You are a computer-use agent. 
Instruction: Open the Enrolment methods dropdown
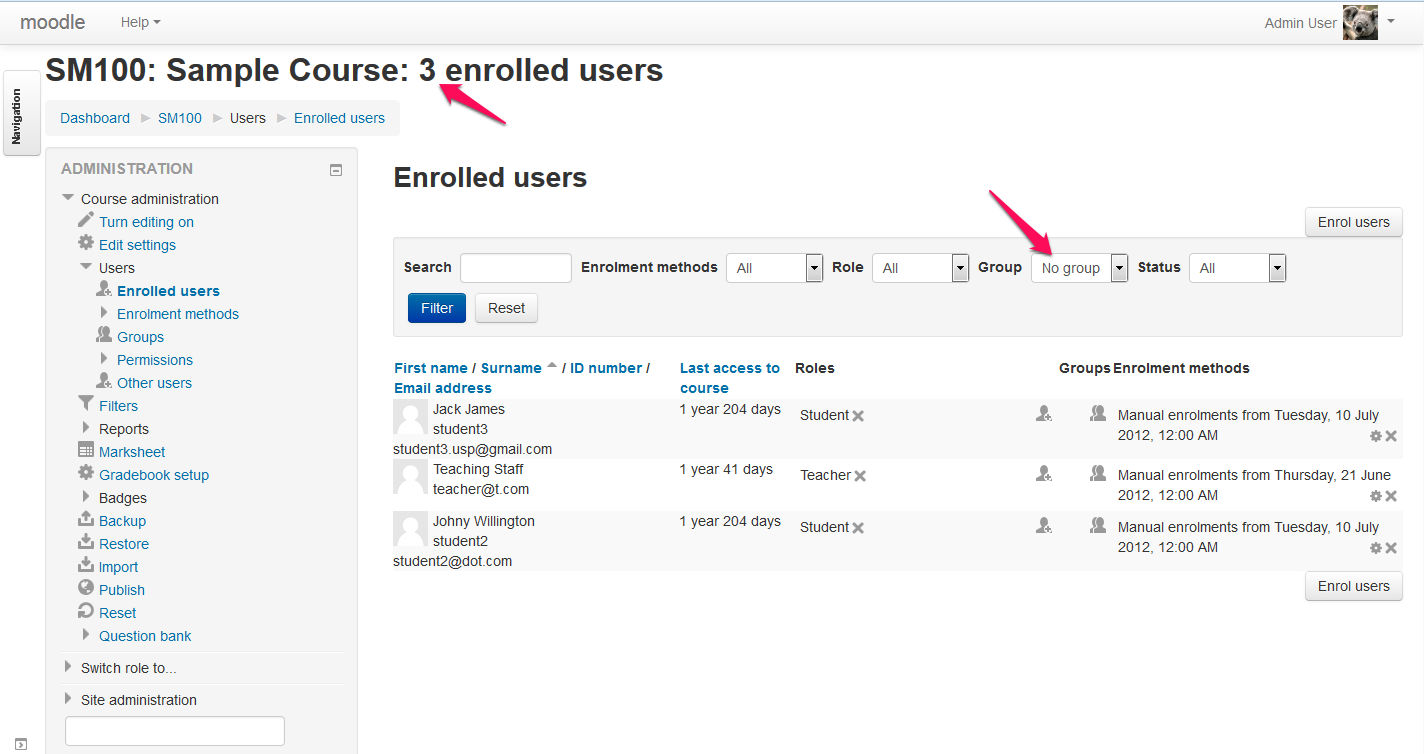pyautogui.click(x=774, y=268)
